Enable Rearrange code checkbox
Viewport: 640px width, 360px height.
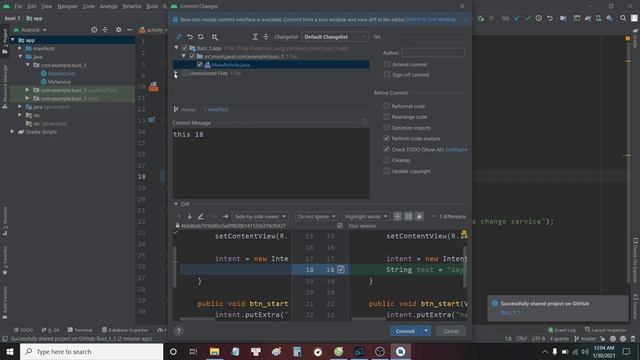(387, 117)
